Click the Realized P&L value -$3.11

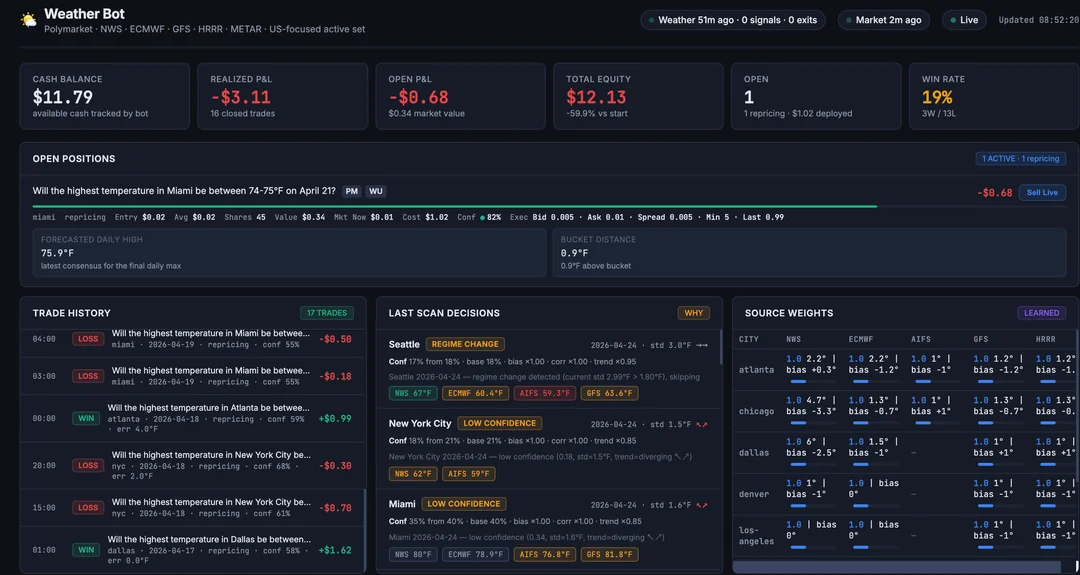coord(240,98)
